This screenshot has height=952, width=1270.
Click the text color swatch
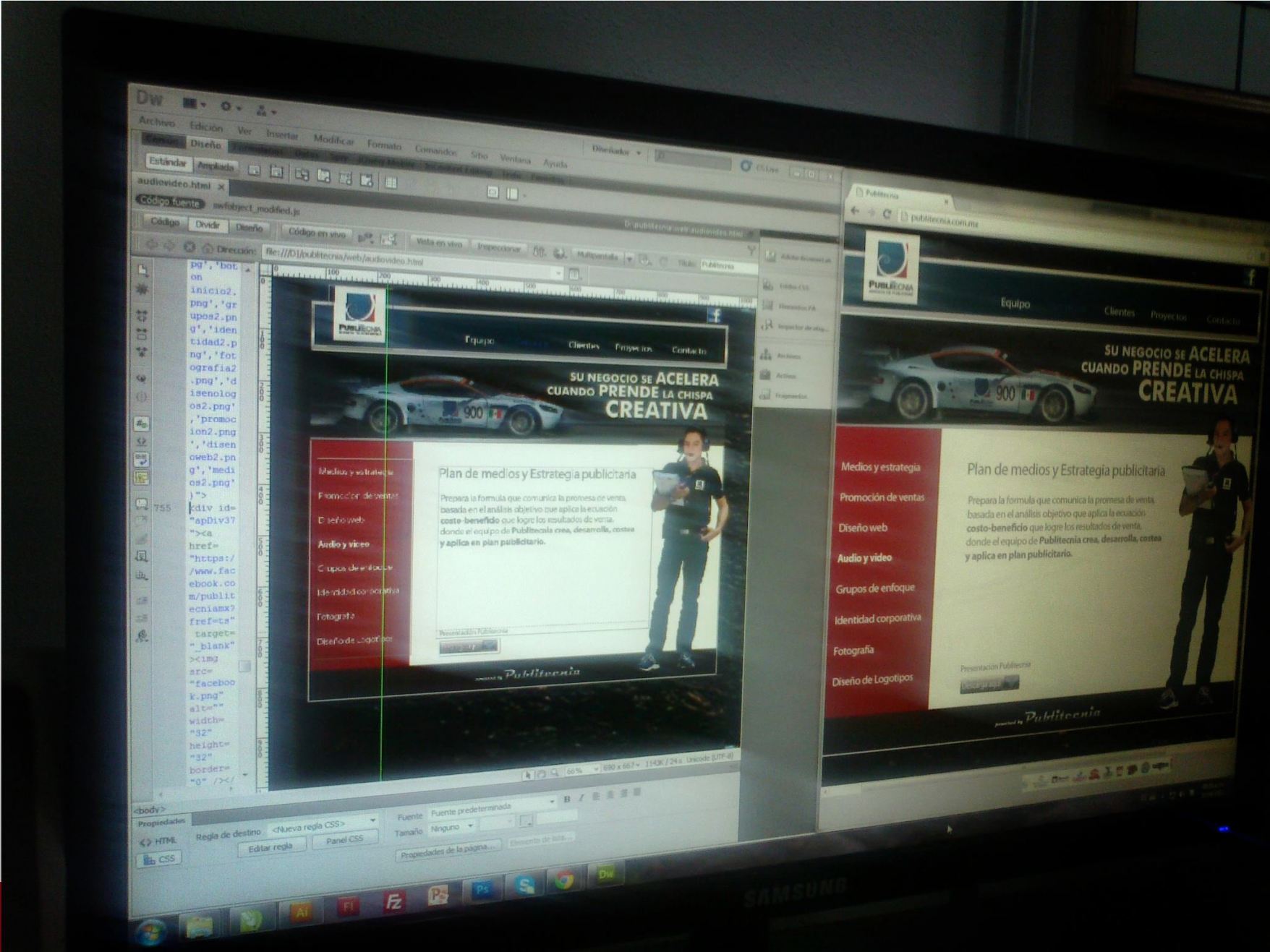click(x=526, y=820)
